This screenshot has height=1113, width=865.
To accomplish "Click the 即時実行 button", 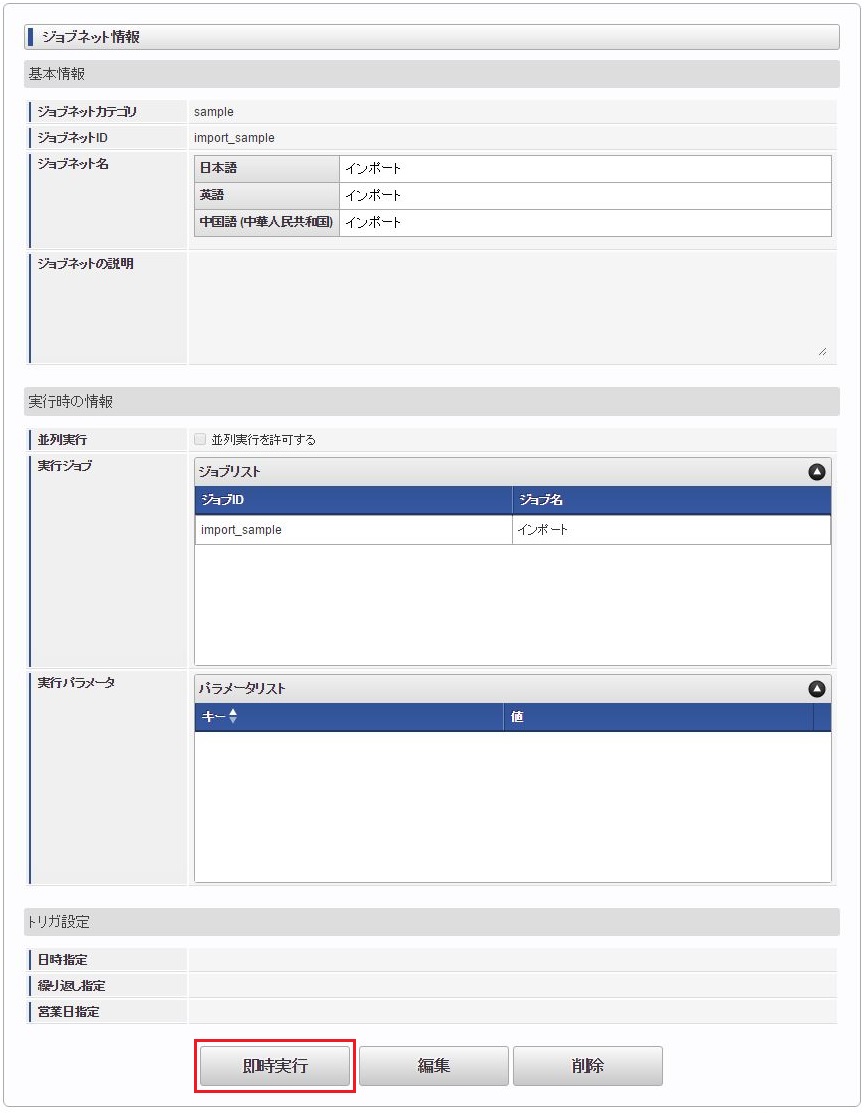I will pyautogui.click(x=275, y=1065).
